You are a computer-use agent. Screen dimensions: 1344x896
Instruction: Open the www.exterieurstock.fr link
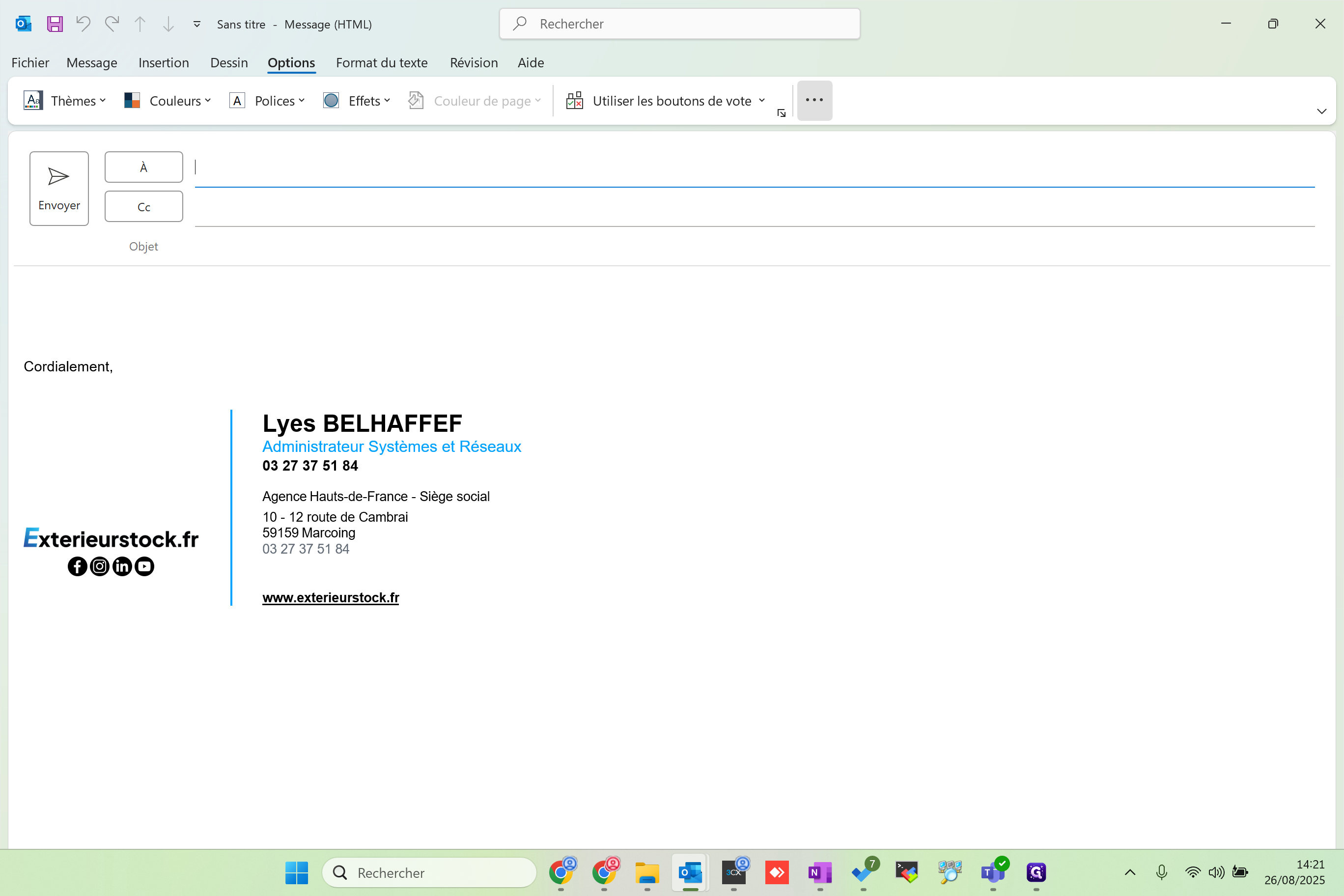coord(331,598)
